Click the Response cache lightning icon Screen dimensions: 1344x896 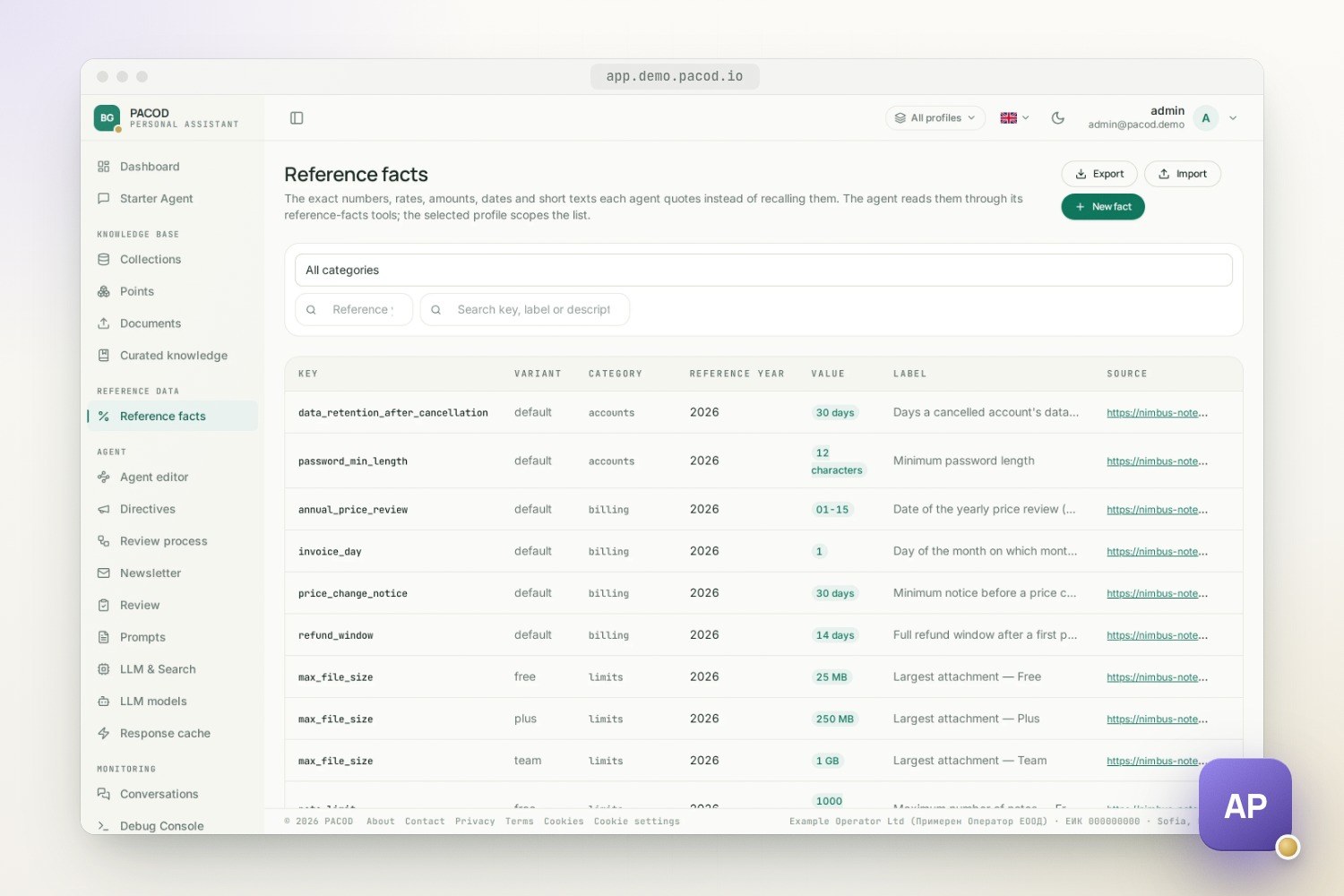click(x=104, y=734)
